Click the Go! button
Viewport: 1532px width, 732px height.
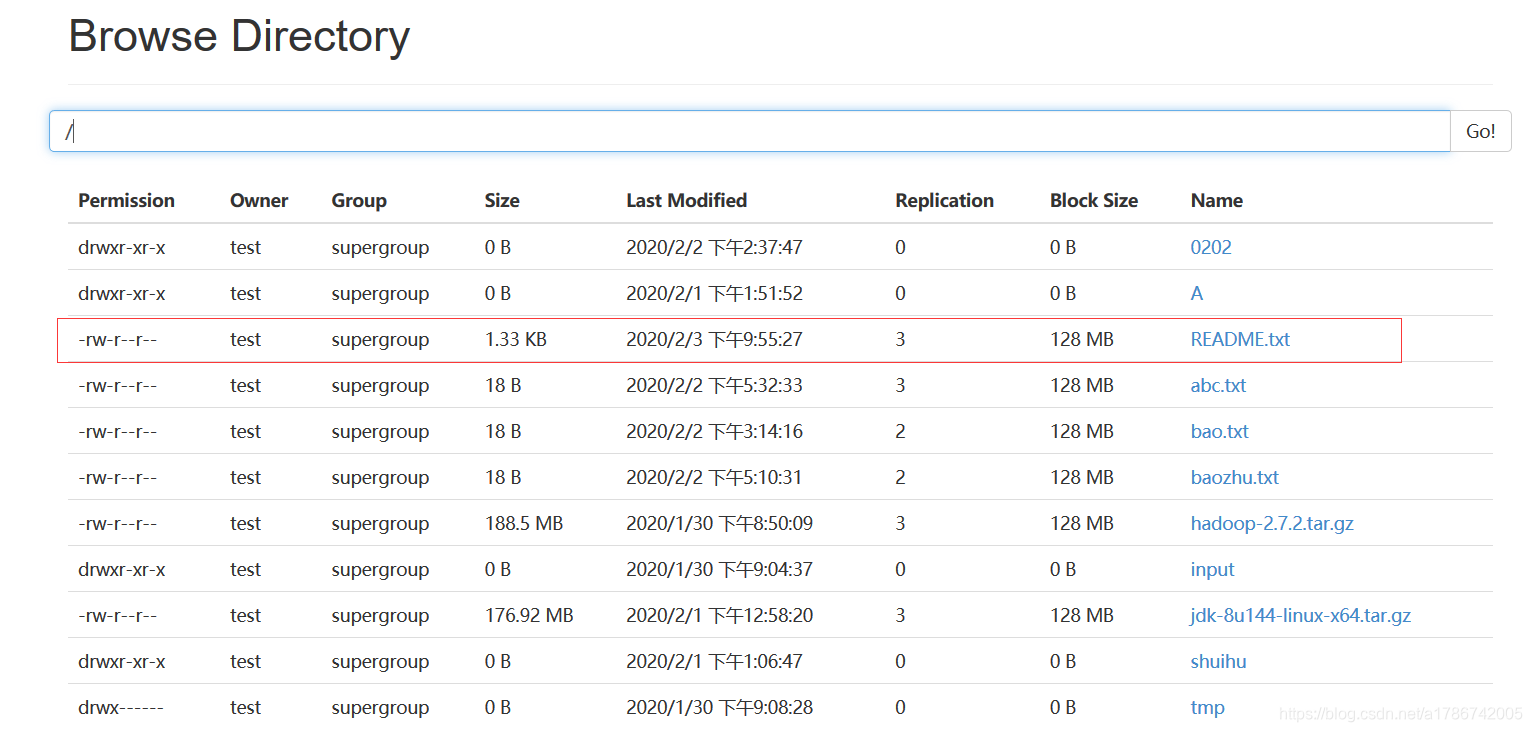tap(1481, 131)
